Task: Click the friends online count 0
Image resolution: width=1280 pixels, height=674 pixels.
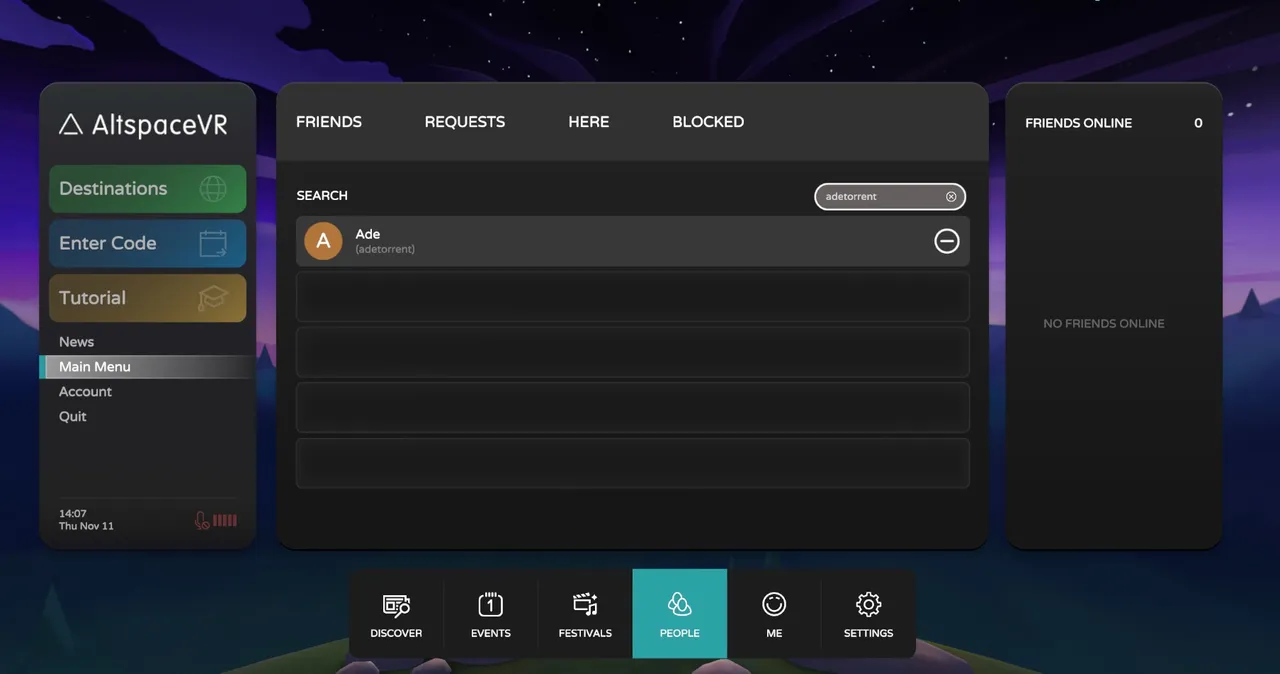Action: (1198, 123)
